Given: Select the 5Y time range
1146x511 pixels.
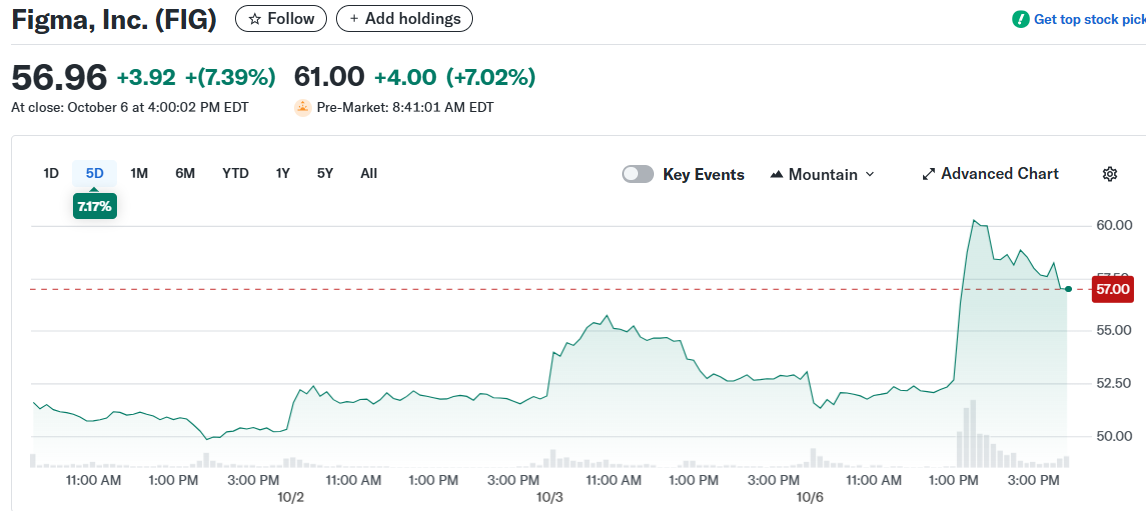Looking at the screenshot, I should pyautogui.click(x=325, y=173).
